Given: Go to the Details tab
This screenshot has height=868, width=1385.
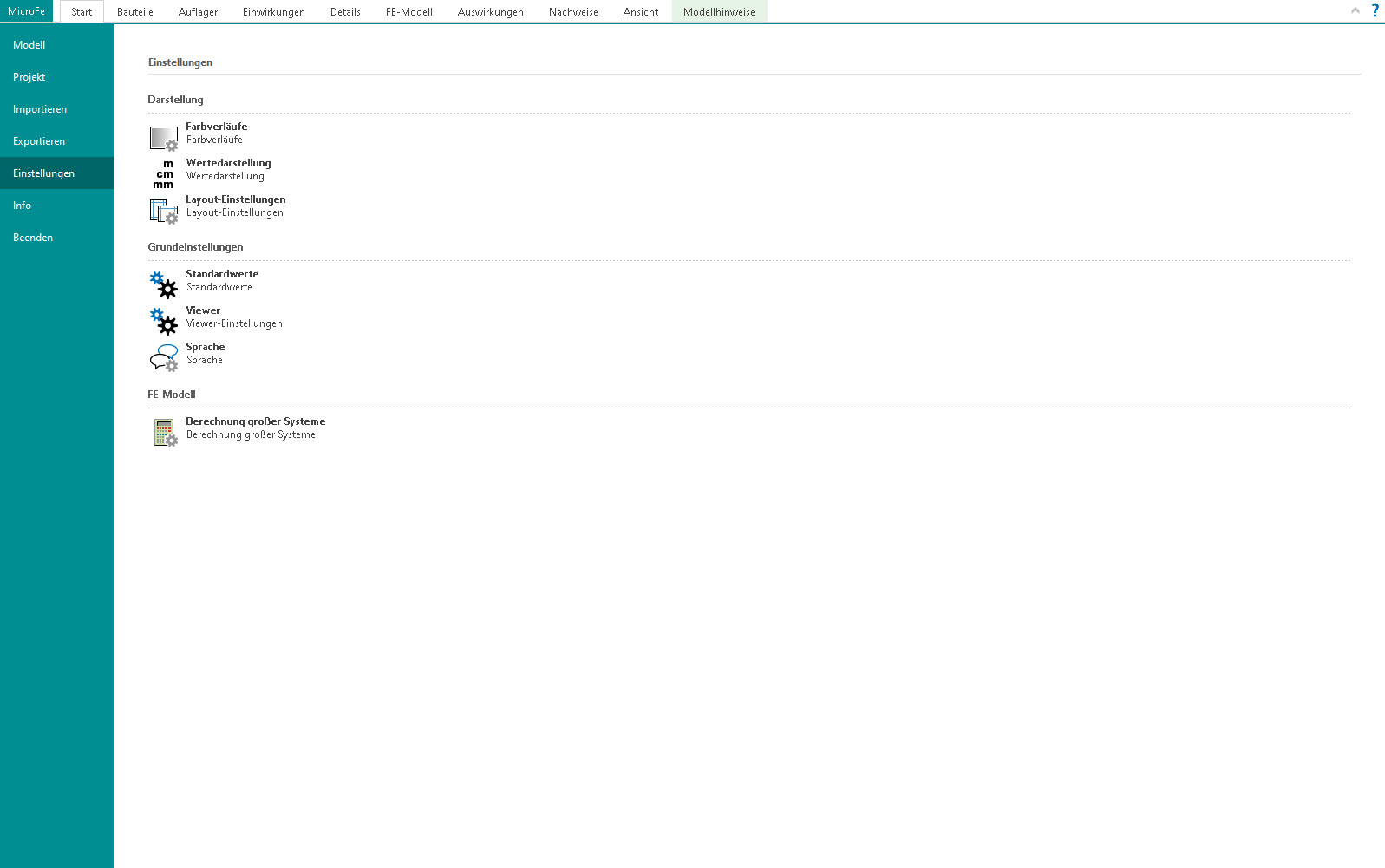Looking at the screenshot, I should pyautogui.click(x=345, y=12).
